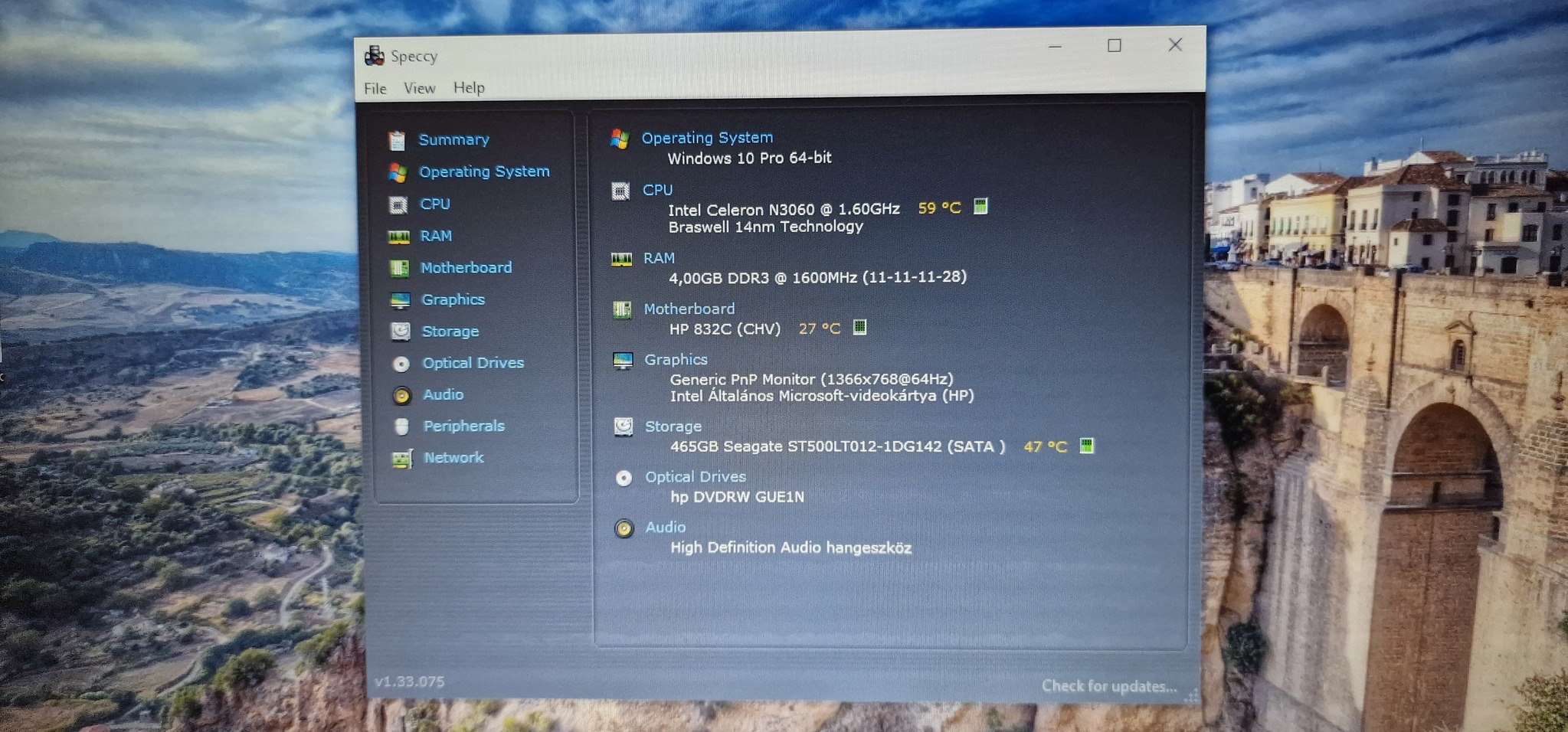Open the Audio section in sidebar
The height and width of the screenshot is (732, 1568).
[444, 394]
